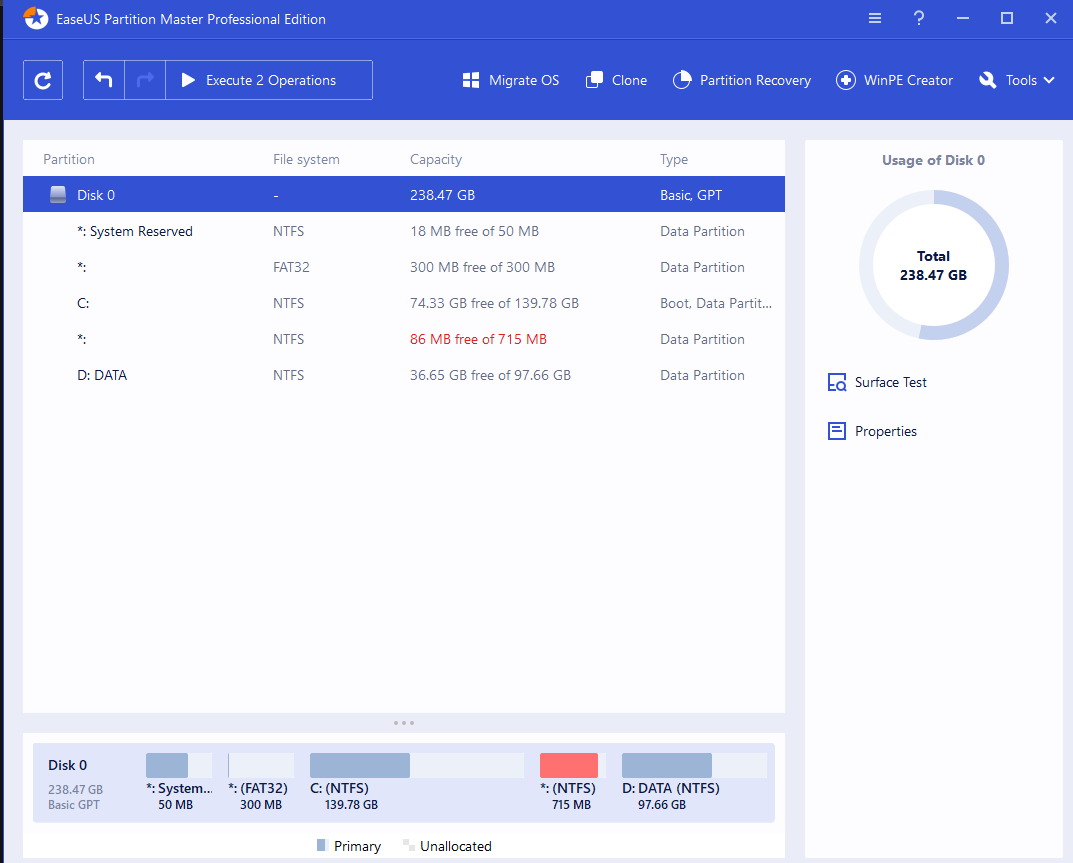Click the Migrate OS windows icon
The image size is (1073, 863).
tap(471, 80)
